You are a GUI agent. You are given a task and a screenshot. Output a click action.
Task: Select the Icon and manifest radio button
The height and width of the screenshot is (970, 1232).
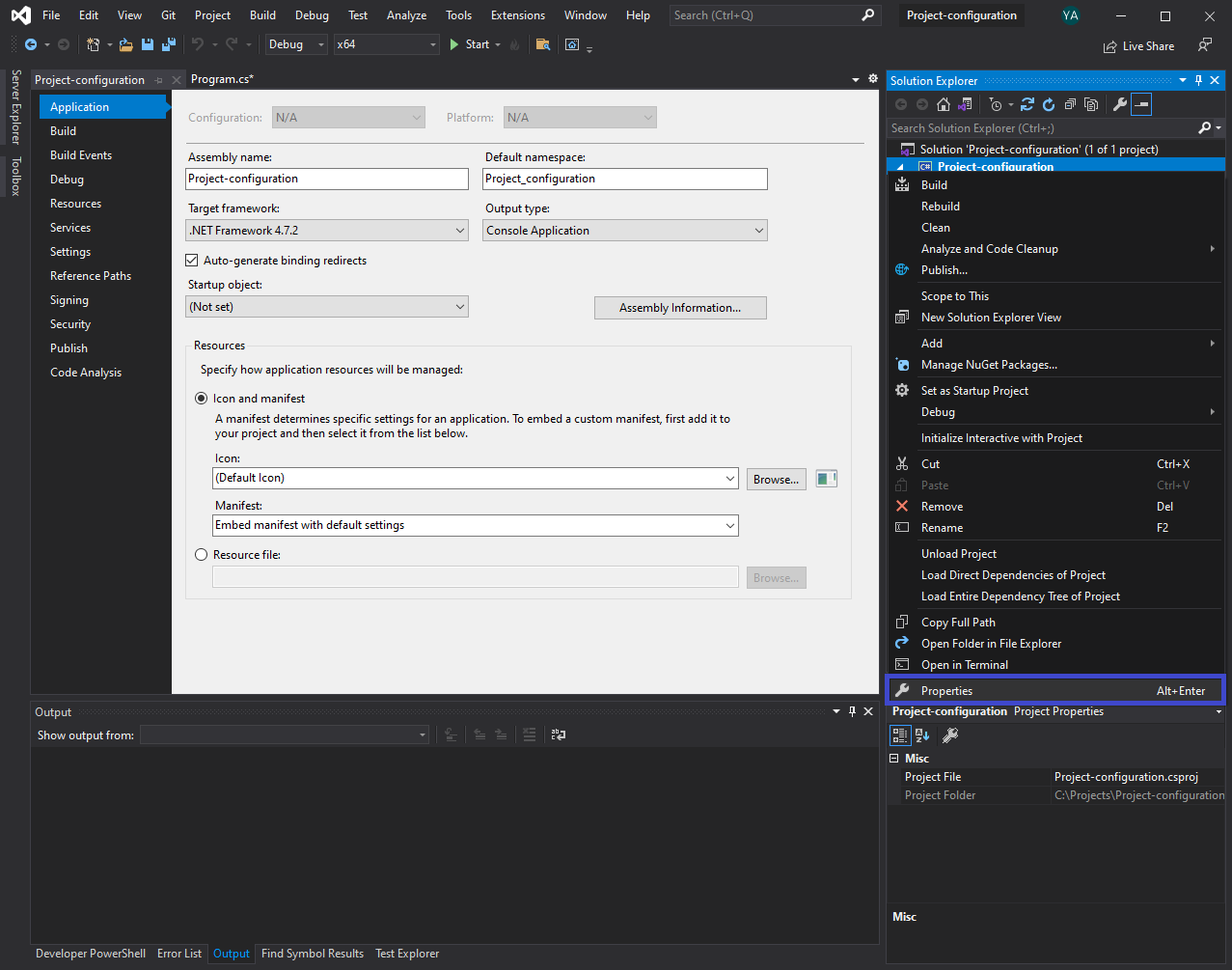(x=201, y=397)
